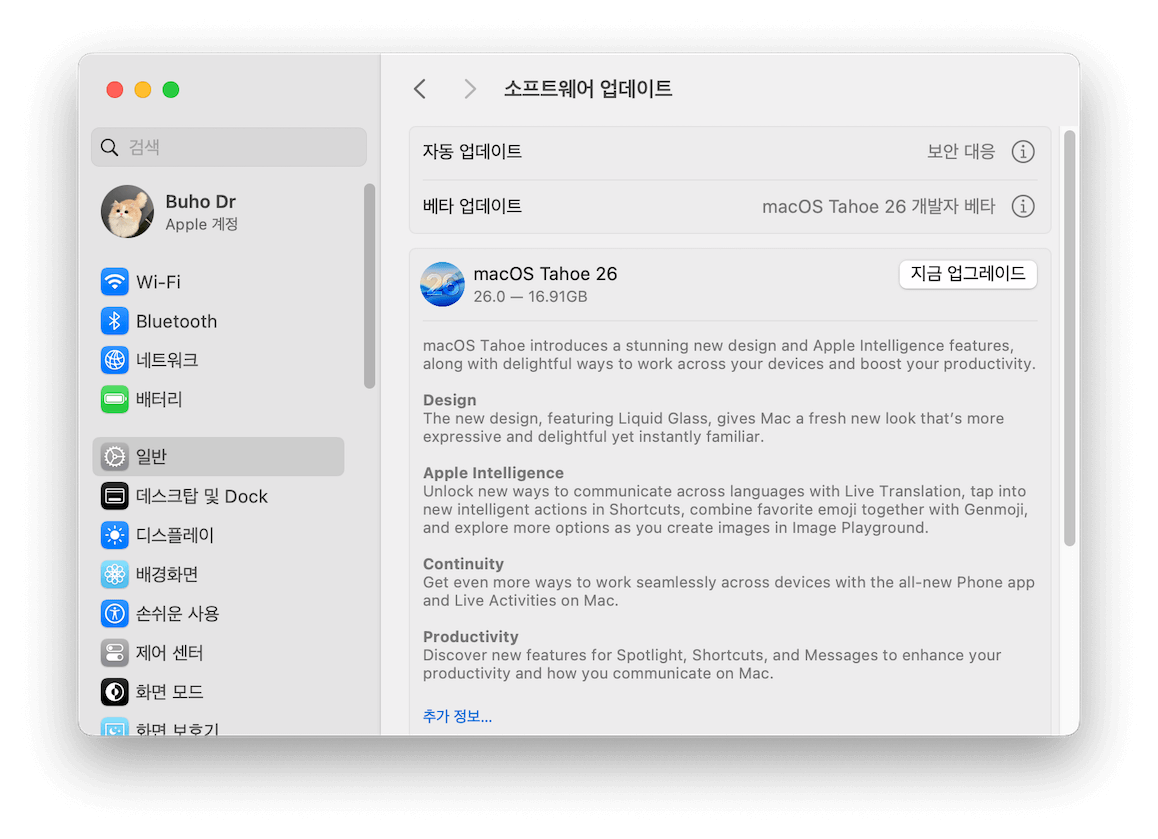Select the 네트워크 globe icon
Viewport: 1158px width, 839px height.
pos(114,360)
